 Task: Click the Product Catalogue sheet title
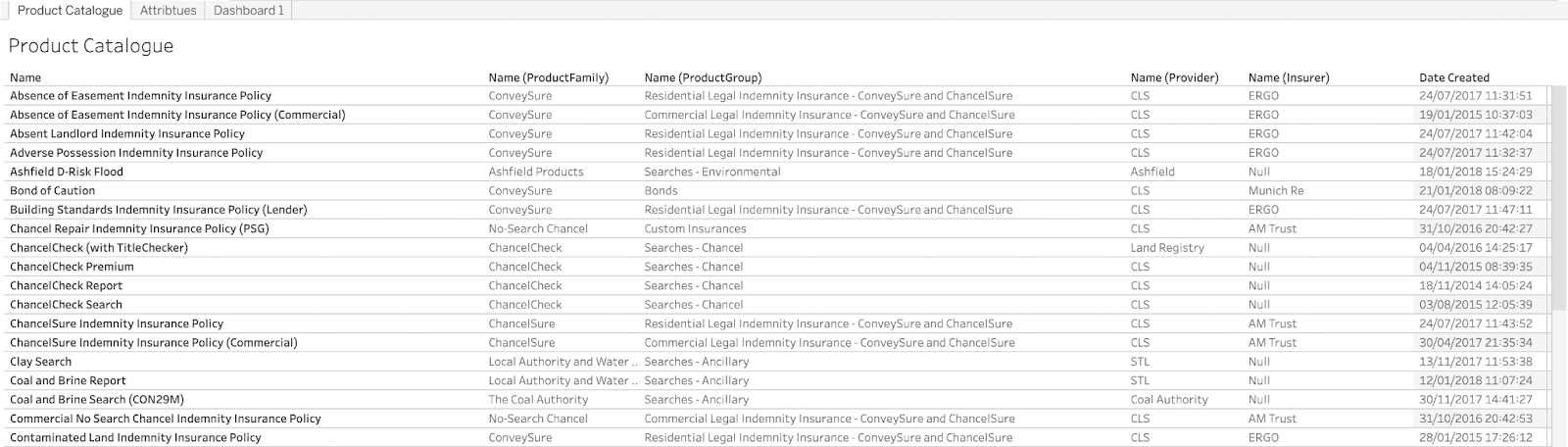click(91, 45)
